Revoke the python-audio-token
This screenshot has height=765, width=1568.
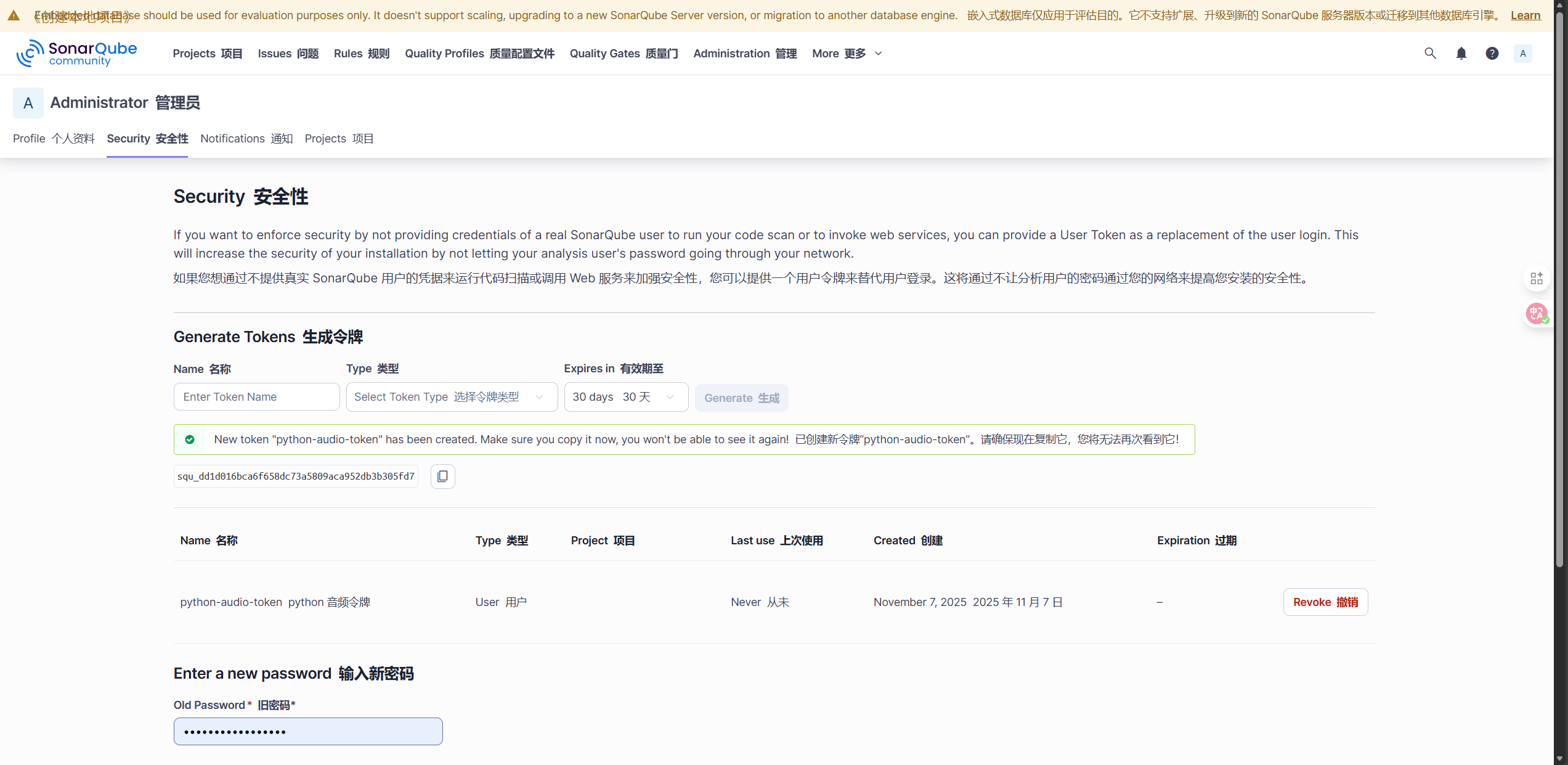1325,602
